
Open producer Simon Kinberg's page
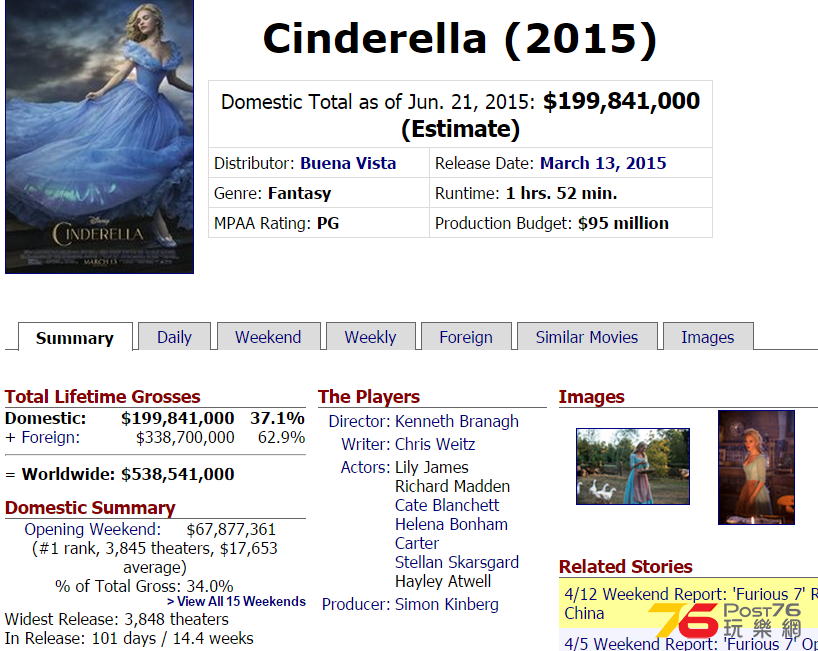[x=447, y=604]
